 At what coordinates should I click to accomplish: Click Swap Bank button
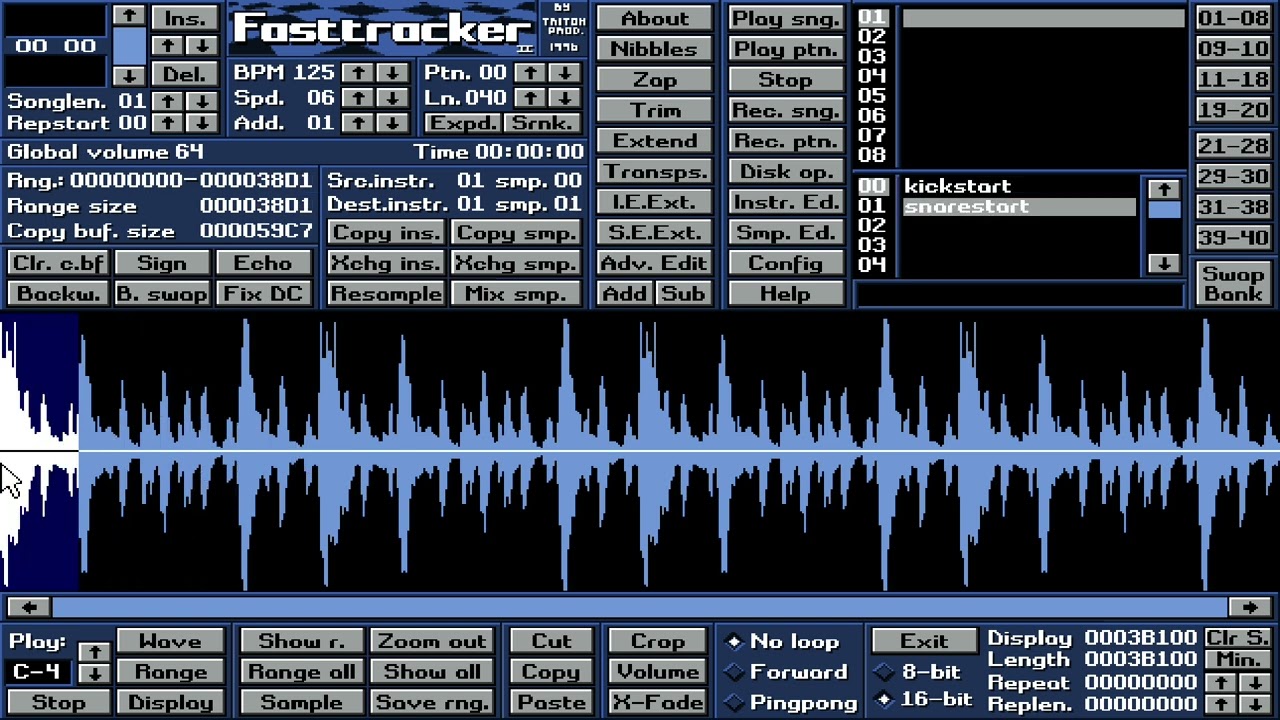coord(1233,283)
